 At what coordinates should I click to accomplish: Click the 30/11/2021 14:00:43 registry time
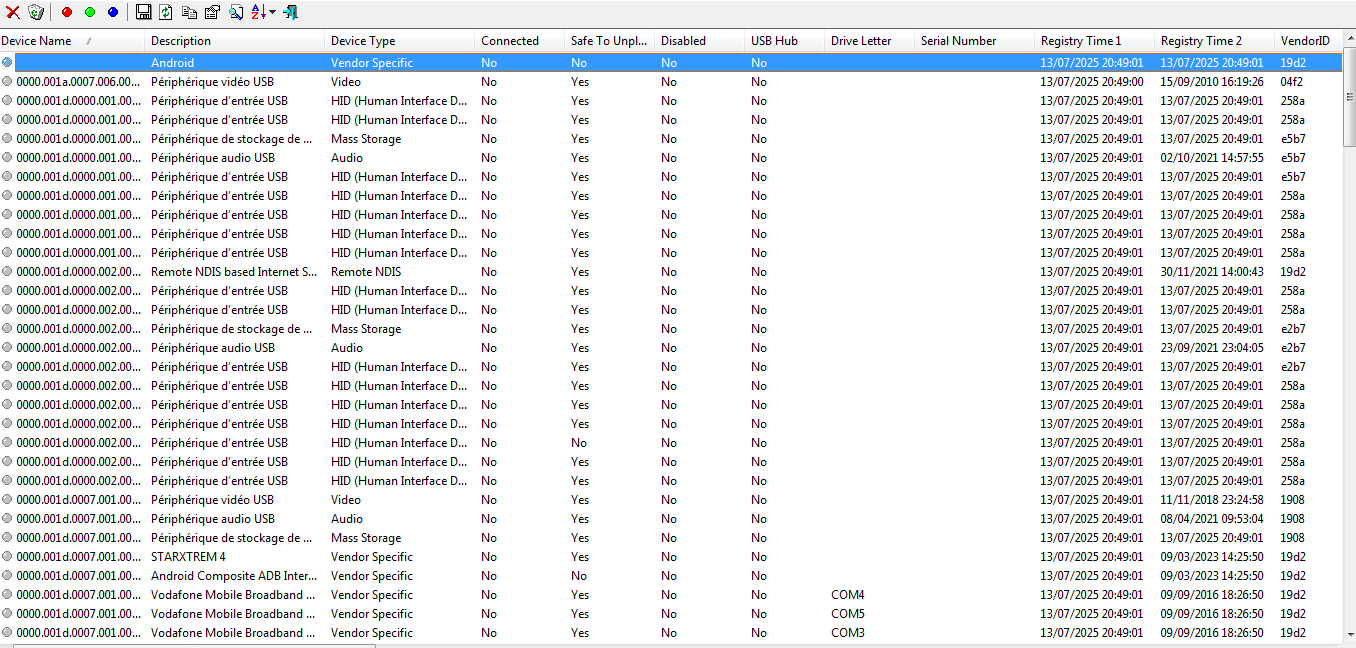pyautogui.click(x=1212, y=272)
